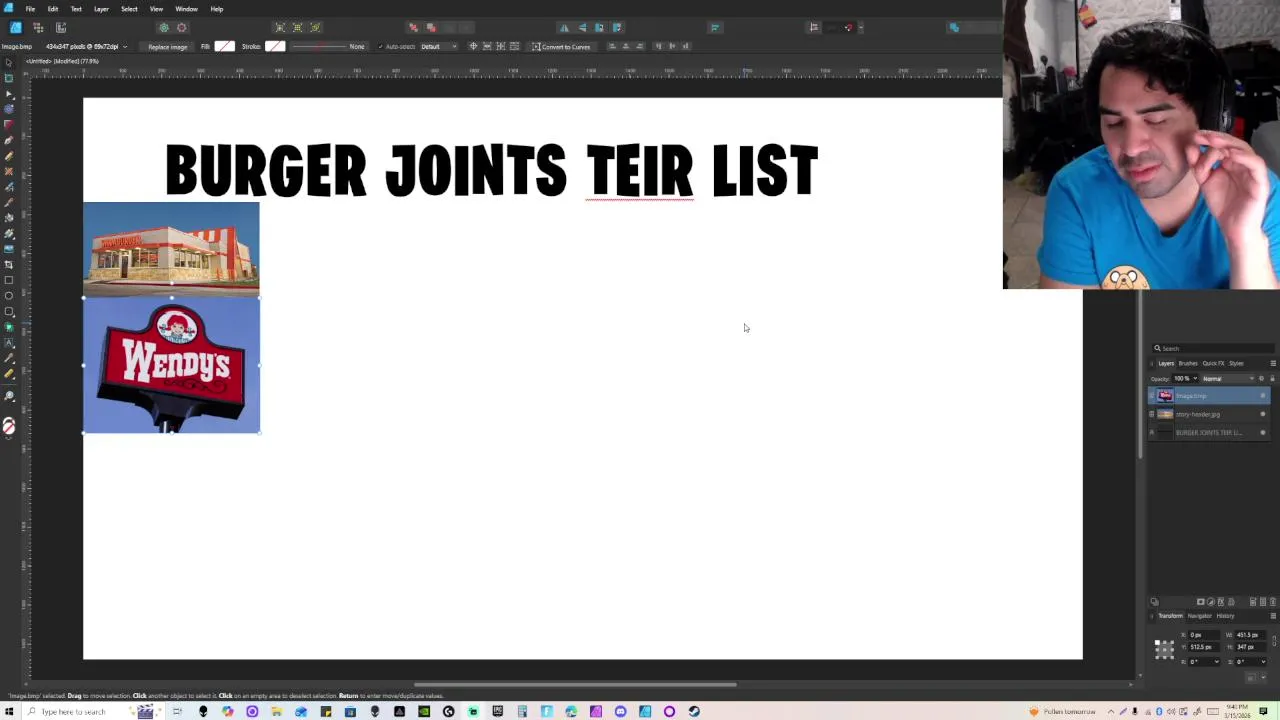Image resolution: width=1280 pixels, height=720 pixels.
Task: Click the Stroke color swatch
Action: pyautogui.click(x=275, y=46)
